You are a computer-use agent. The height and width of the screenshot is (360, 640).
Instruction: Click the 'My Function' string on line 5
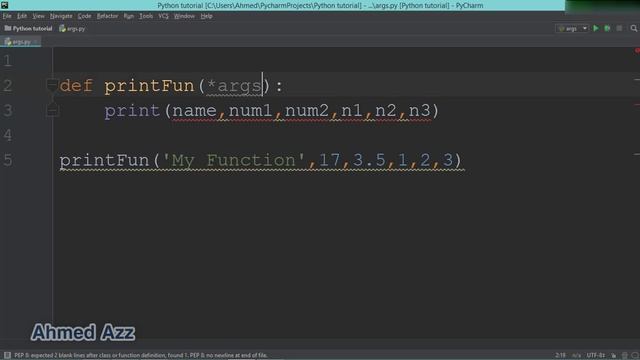point(234,160)
